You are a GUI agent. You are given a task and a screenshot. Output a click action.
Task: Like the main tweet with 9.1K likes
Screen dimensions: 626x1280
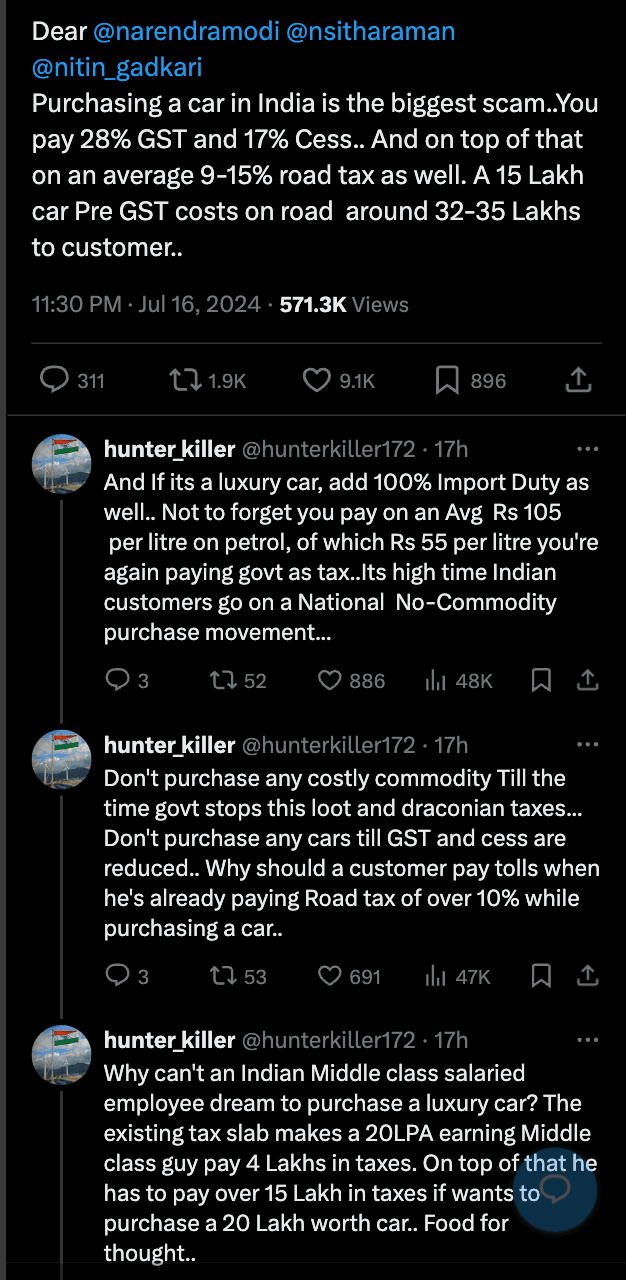pyautogui.click(x=316, y=380)
